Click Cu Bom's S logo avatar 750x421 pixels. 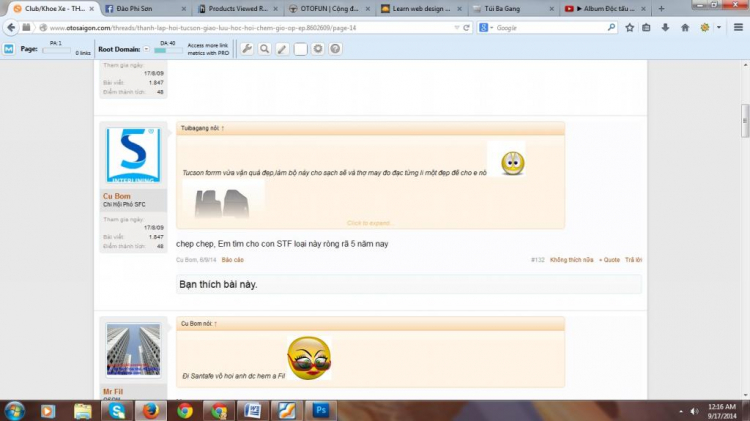tap(133, 155)
